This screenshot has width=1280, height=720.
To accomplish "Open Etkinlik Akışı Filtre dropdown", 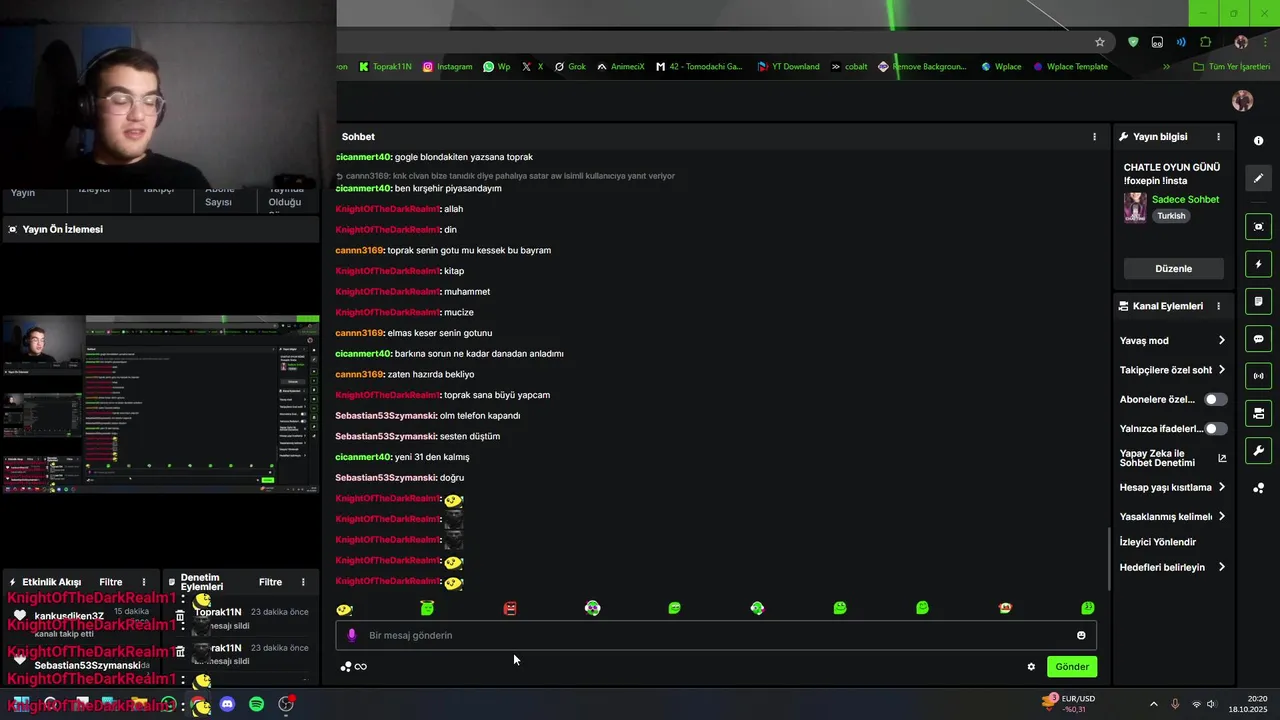I will 110,582.
